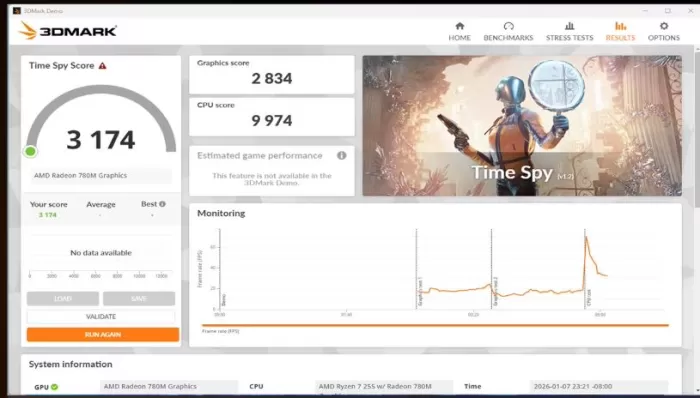The image size is (700, 398).
Task: Click the overall Time Spy score 3 174
Action: pos(101,140)
